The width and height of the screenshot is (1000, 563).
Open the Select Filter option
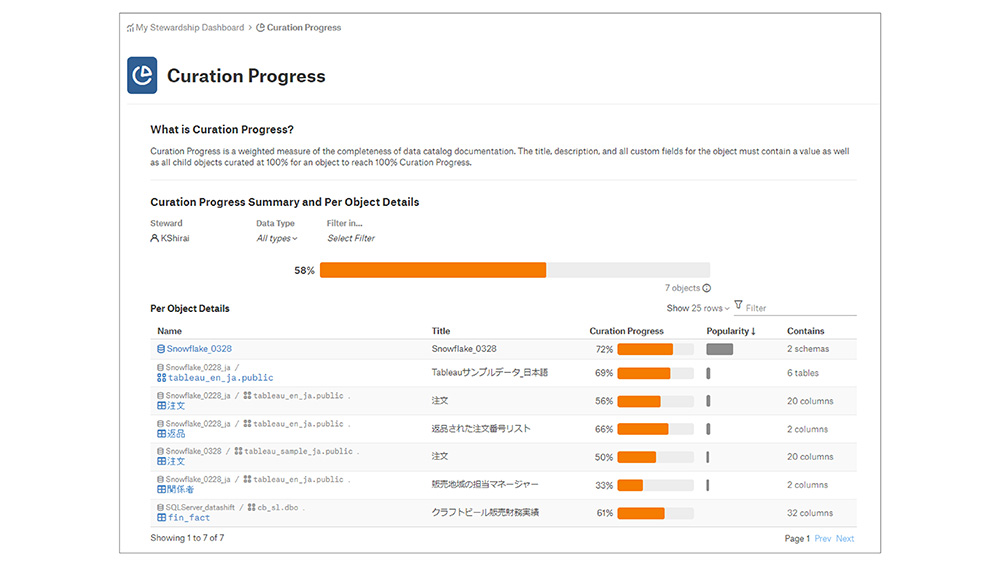pyautogui.click(x=351, y=238)
